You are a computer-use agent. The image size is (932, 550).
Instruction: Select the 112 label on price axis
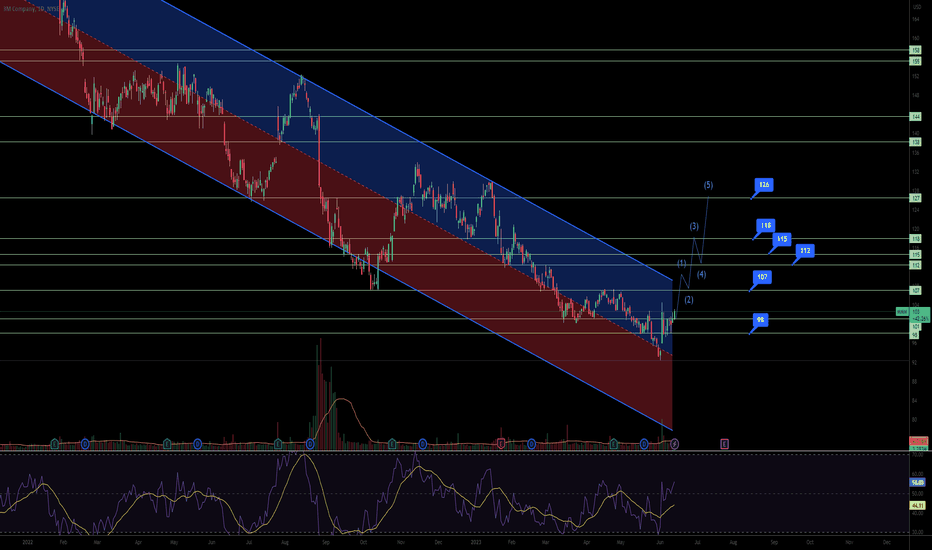tap(916, 265)
